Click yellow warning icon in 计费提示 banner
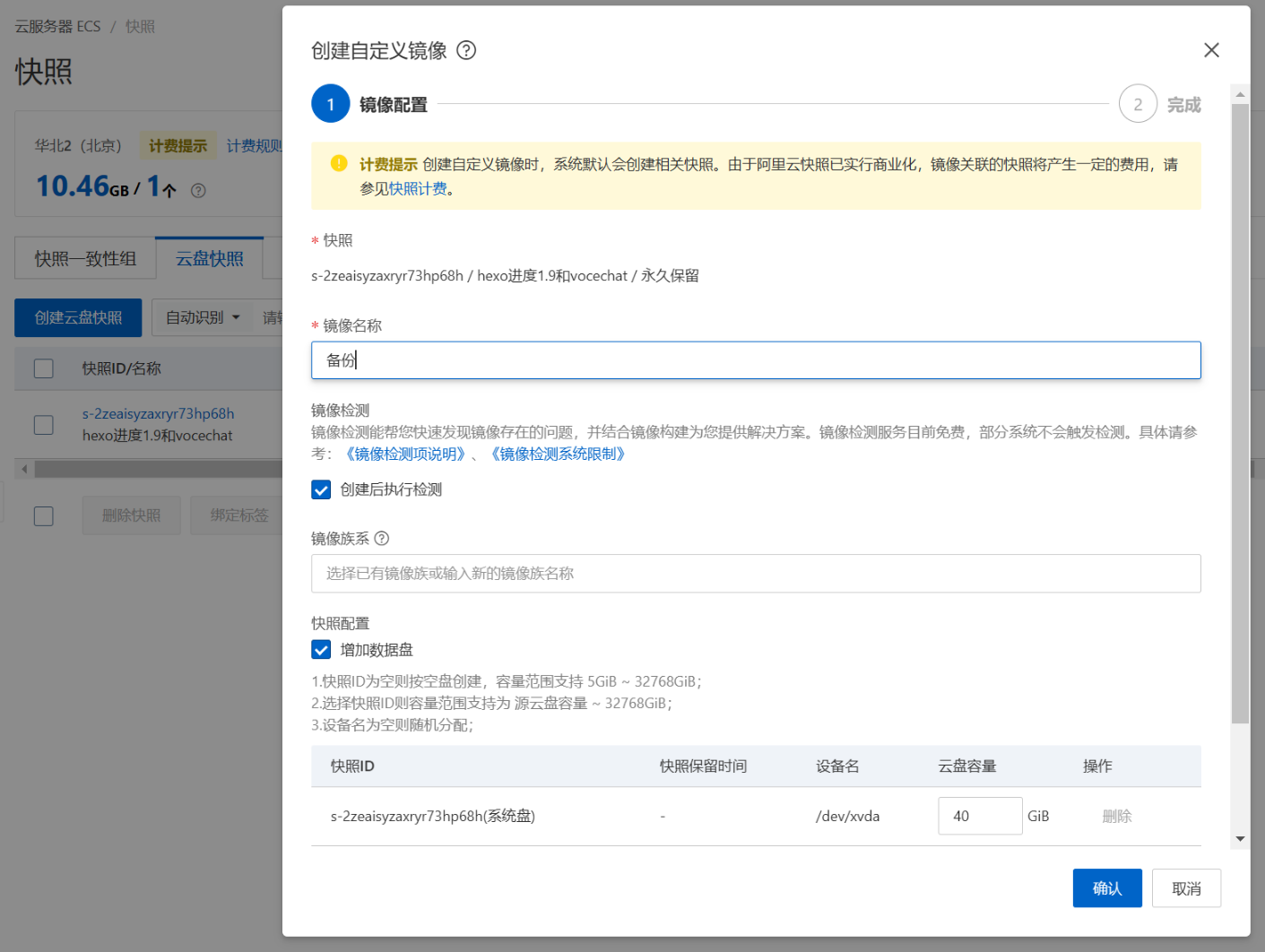The image size is (1265, 952). pos(339,163)
